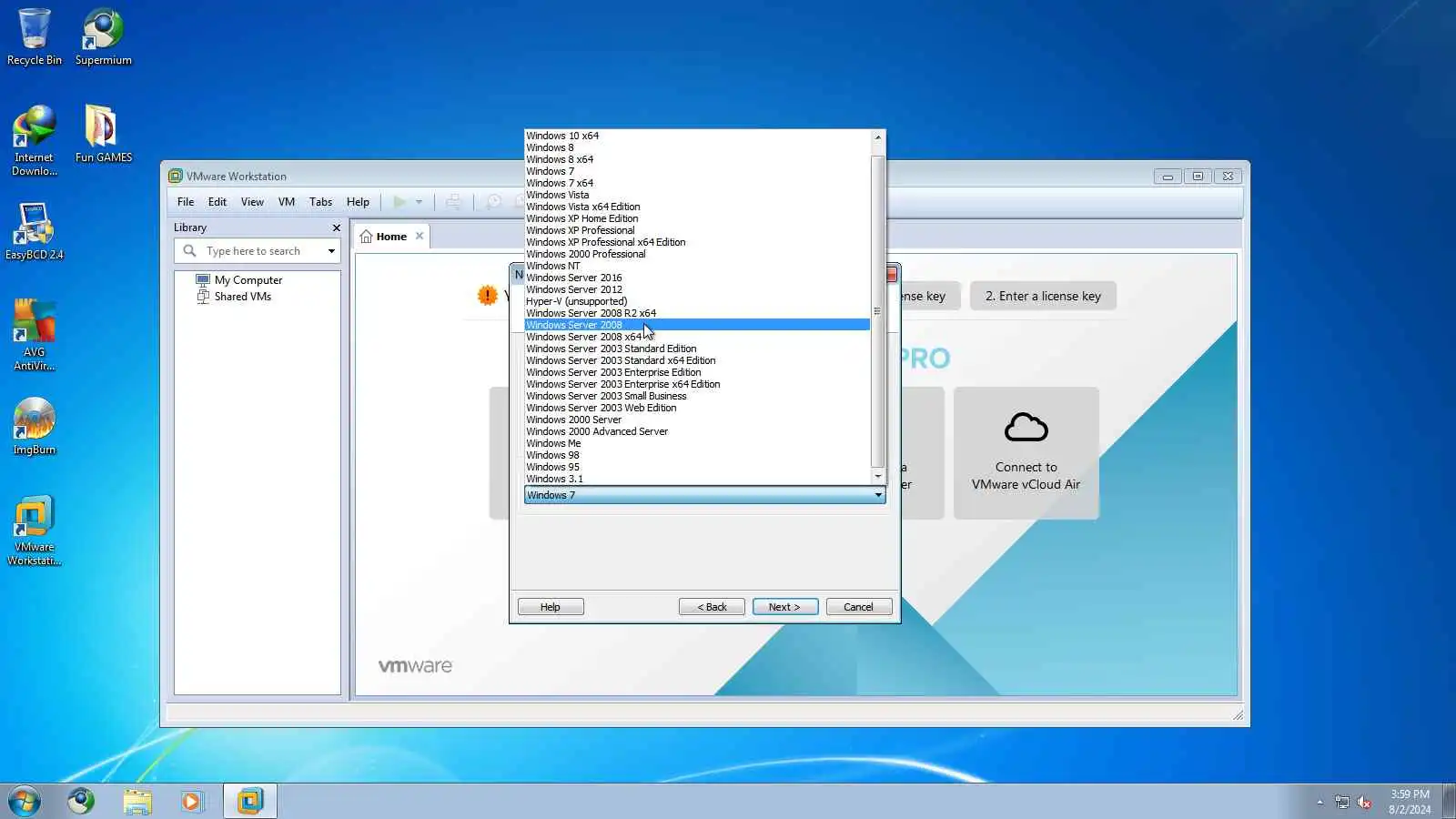This screenshot has width=1456, height=819.
Task: Click the Supermium browser taskbar icon
Action: [81, 801]
